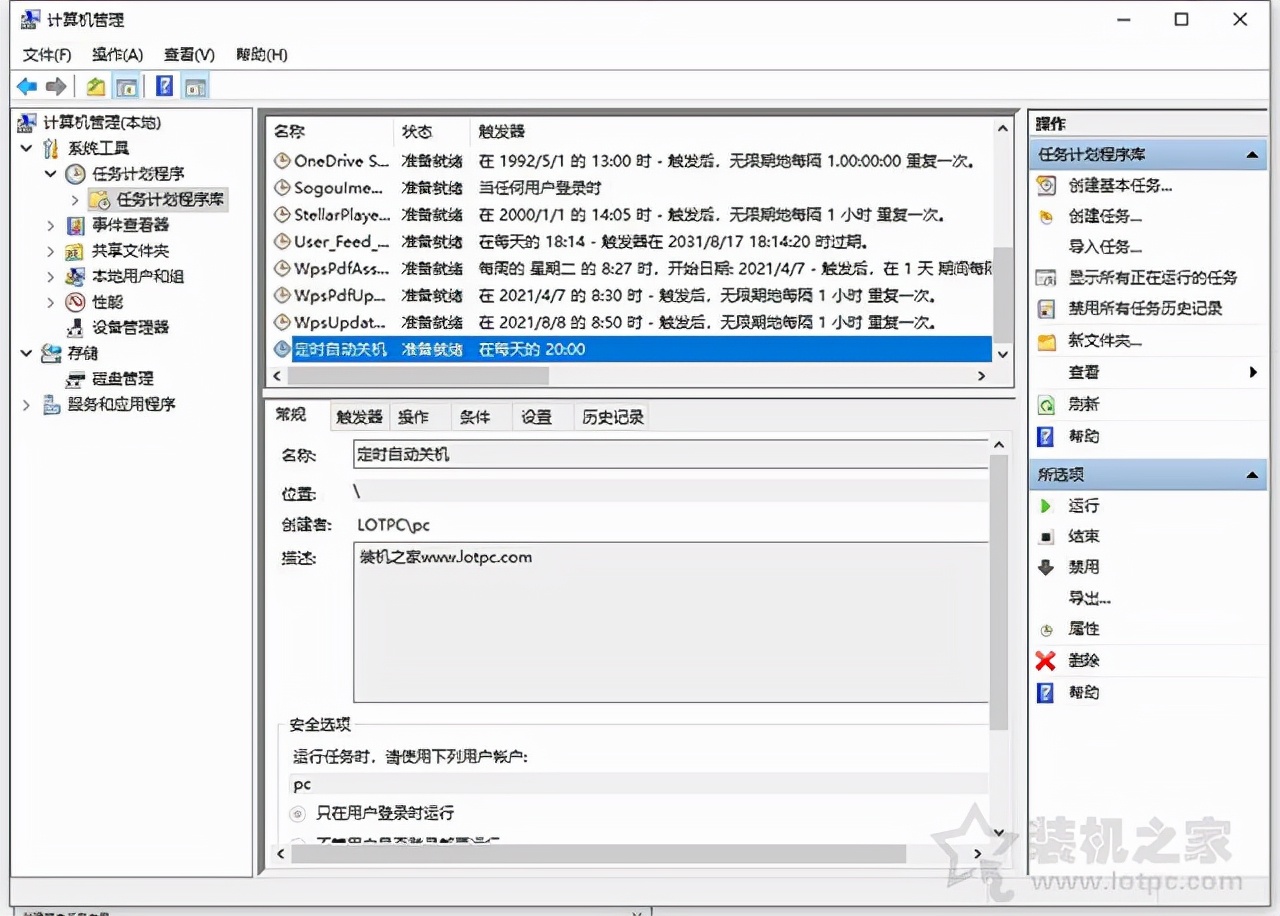
Task: Expand the 服务和应用程序 tree node
Action: point(26,405)
